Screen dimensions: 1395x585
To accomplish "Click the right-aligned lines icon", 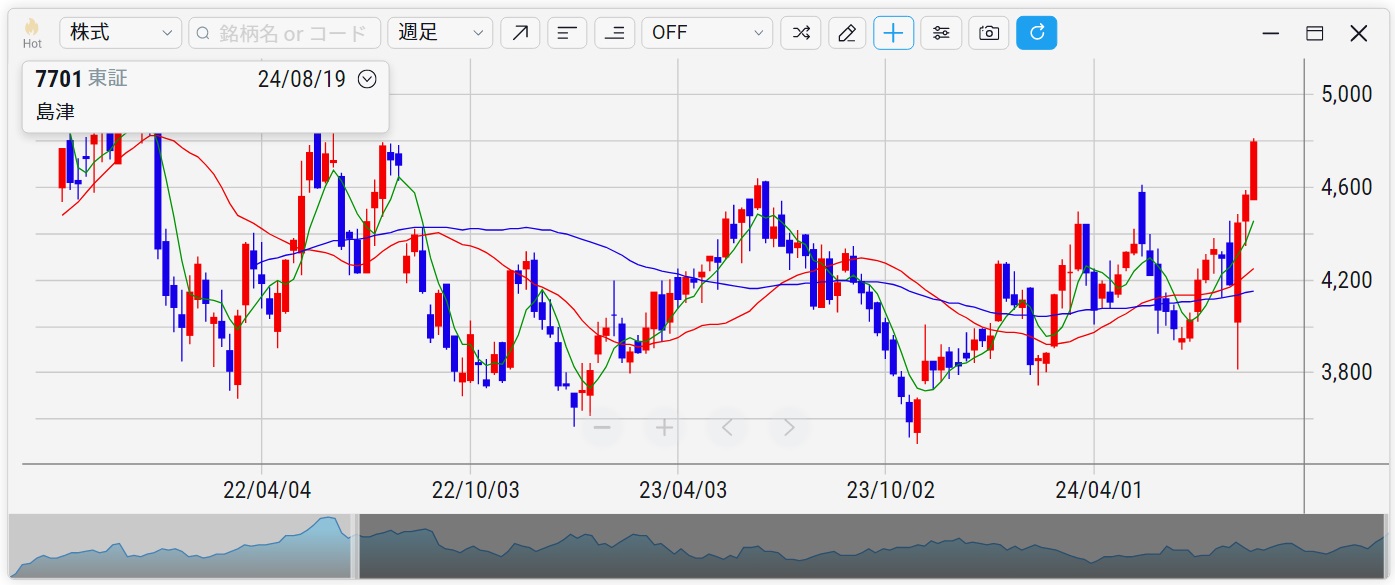I will [x=615, y=33].
